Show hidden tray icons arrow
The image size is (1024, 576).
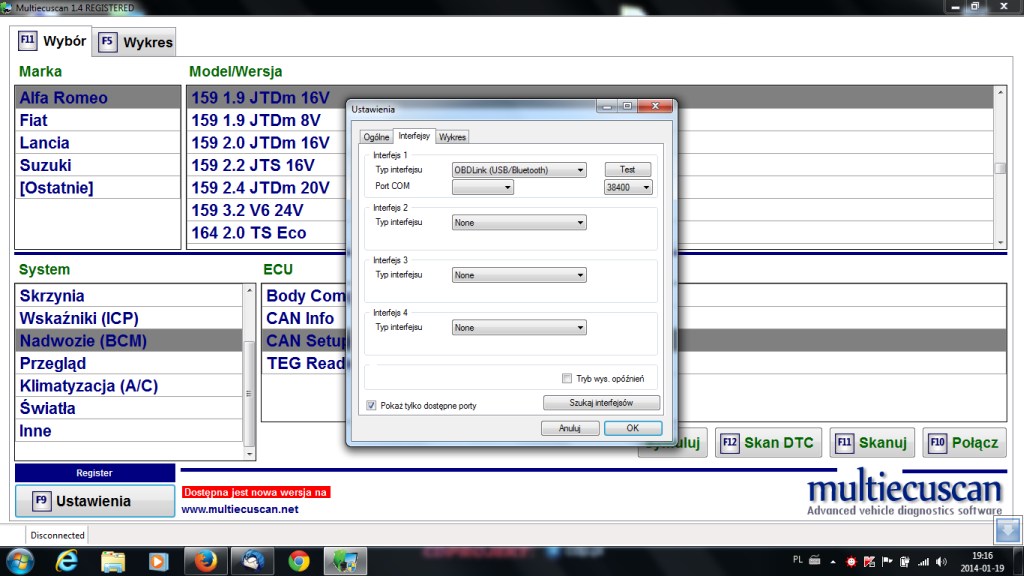click(833, 562)
